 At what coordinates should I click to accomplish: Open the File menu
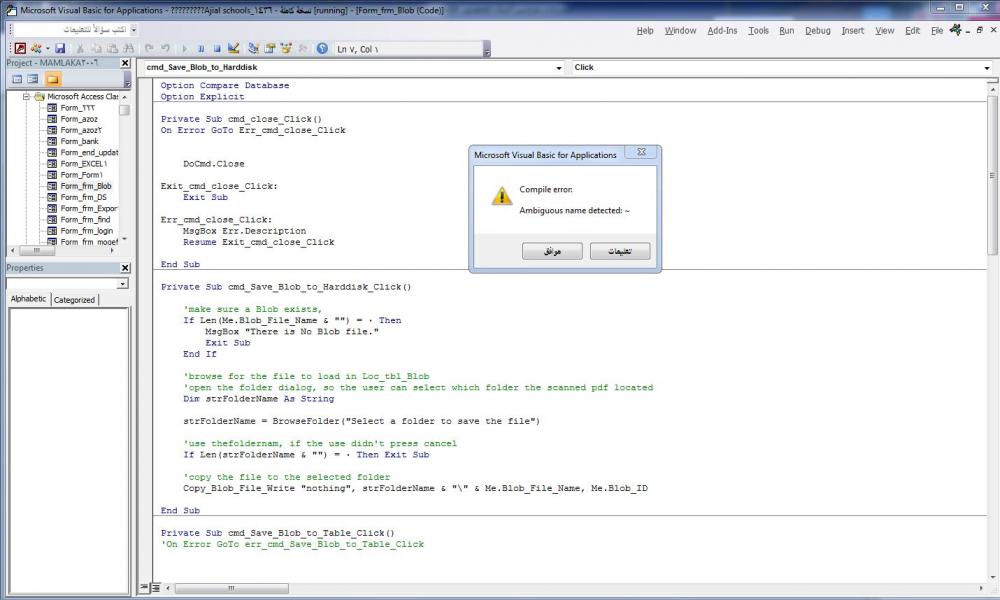coord(937,31)
